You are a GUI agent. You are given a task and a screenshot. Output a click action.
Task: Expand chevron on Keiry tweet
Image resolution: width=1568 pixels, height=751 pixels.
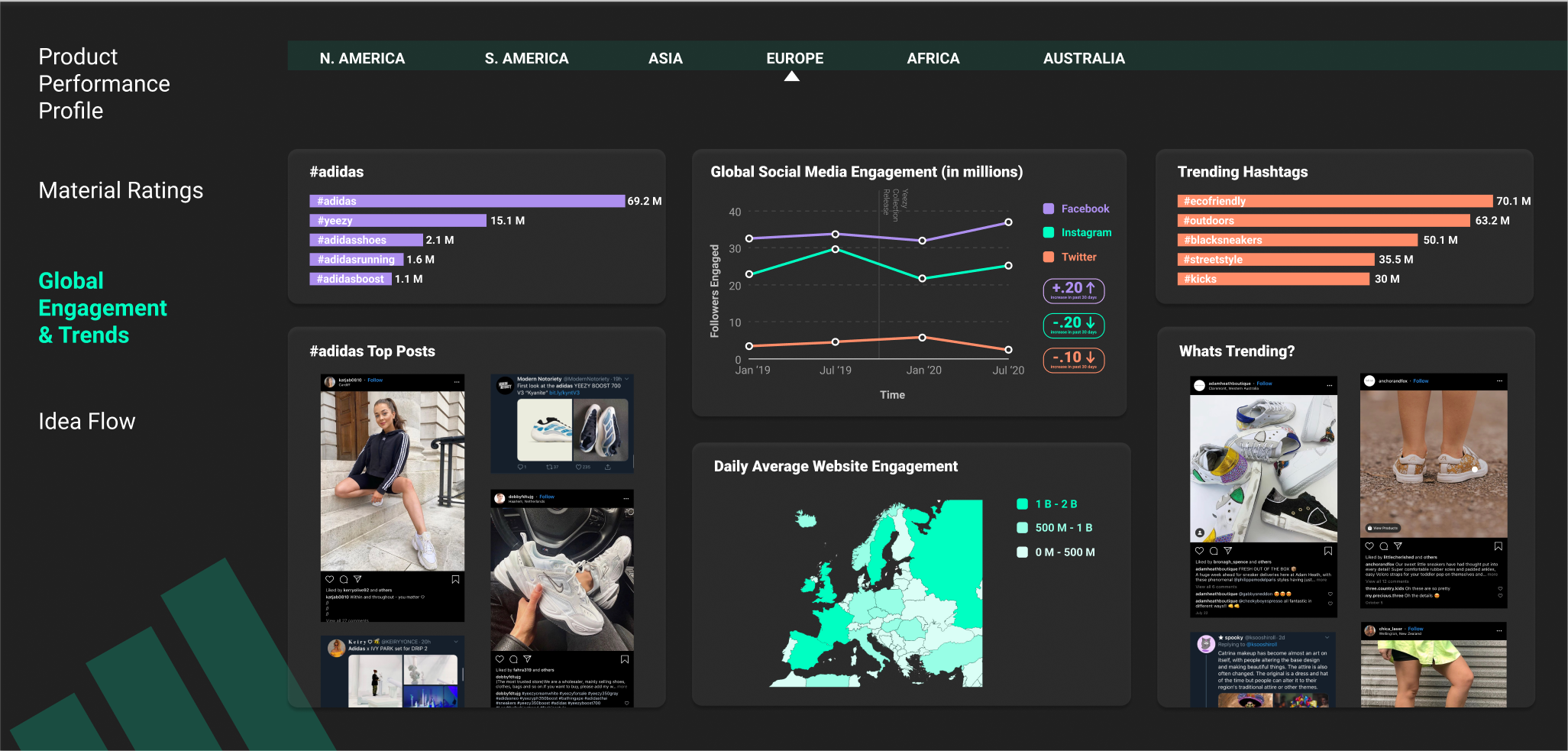pos(456,642)
